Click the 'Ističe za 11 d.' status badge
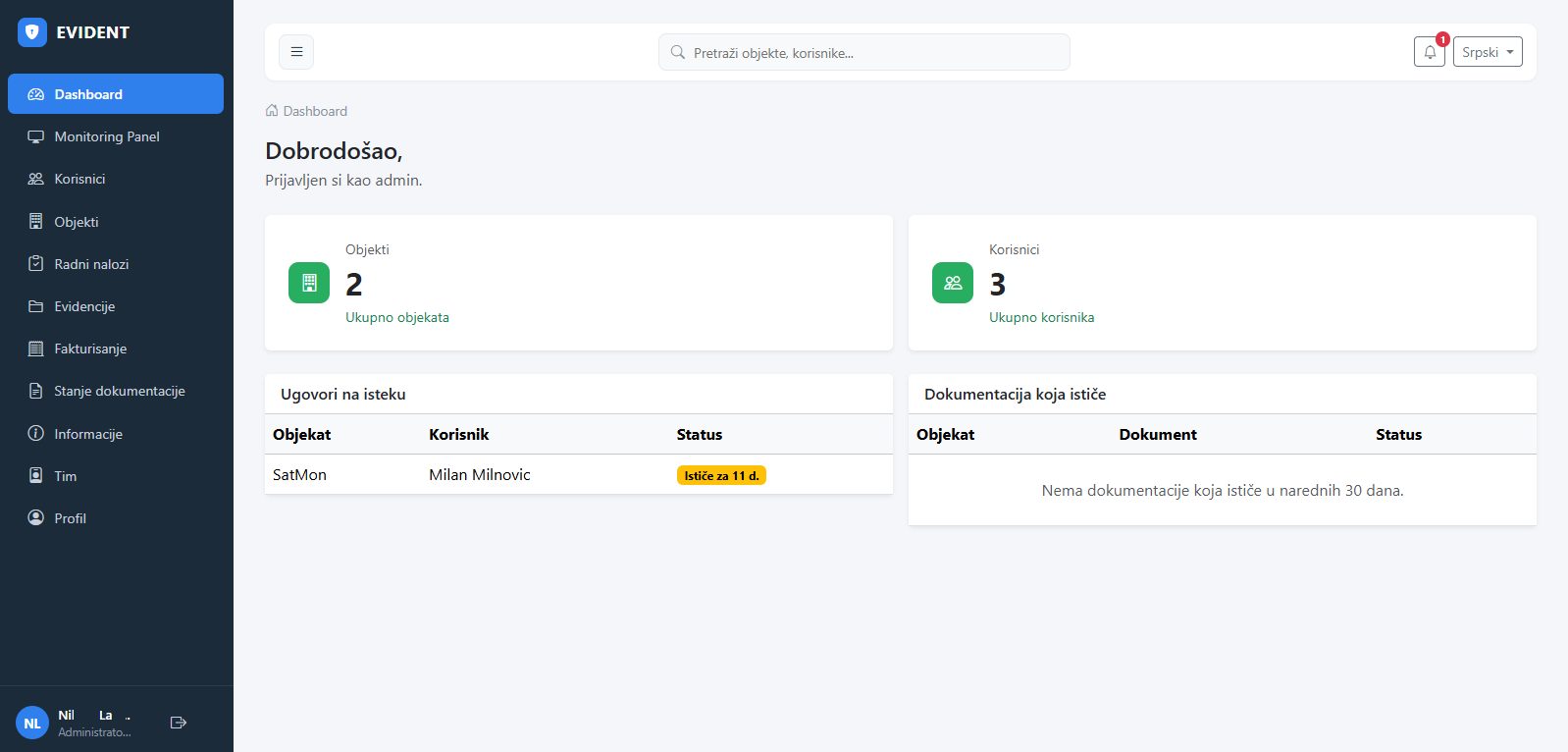Screen dimensions: 1568x752 (x=721, y=475)
